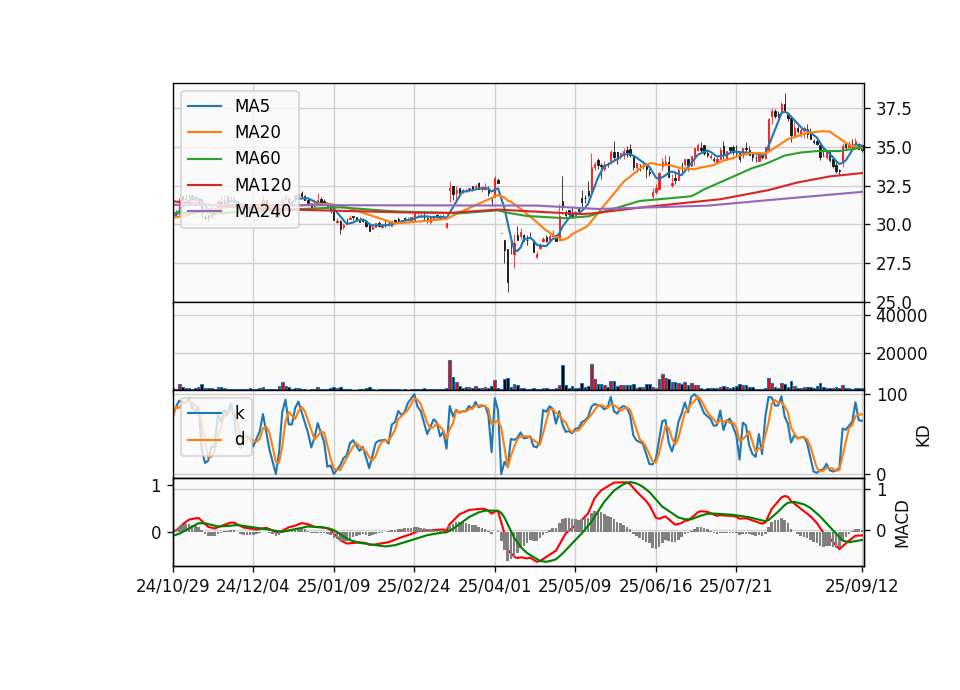Click the MA5 legend label

tap(252, 106)
